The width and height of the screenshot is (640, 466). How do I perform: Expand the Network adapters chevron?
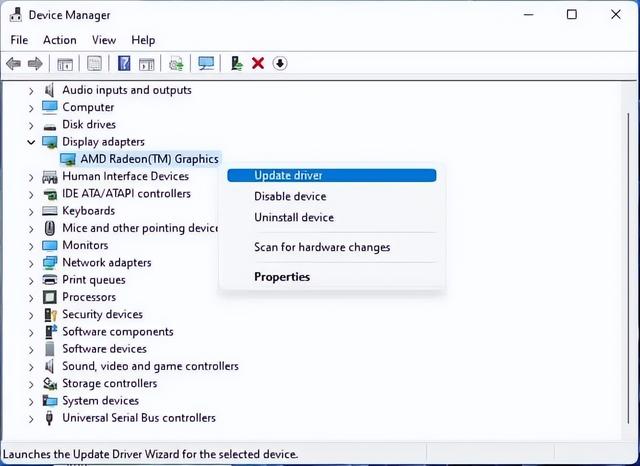click(x=31, y=263)
